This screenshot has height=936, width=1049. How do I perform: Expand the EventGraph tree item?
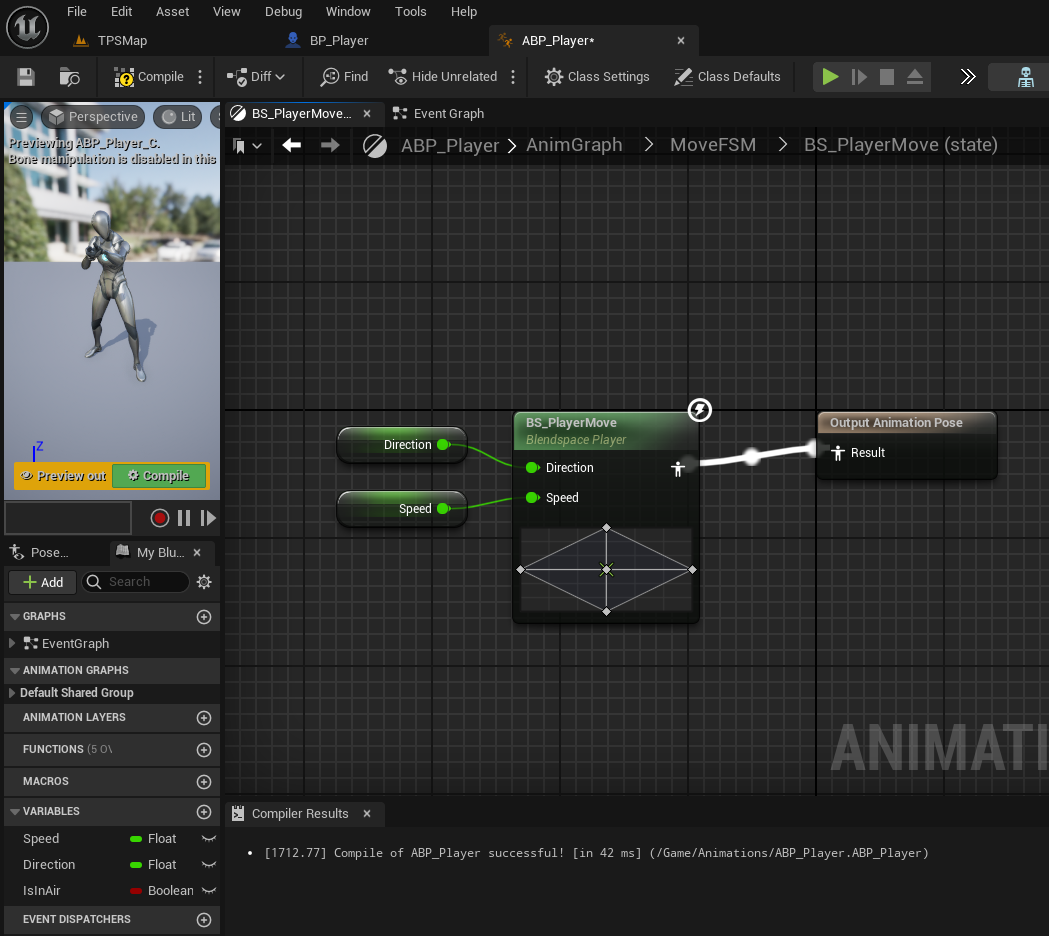click(x=11, y=644)
